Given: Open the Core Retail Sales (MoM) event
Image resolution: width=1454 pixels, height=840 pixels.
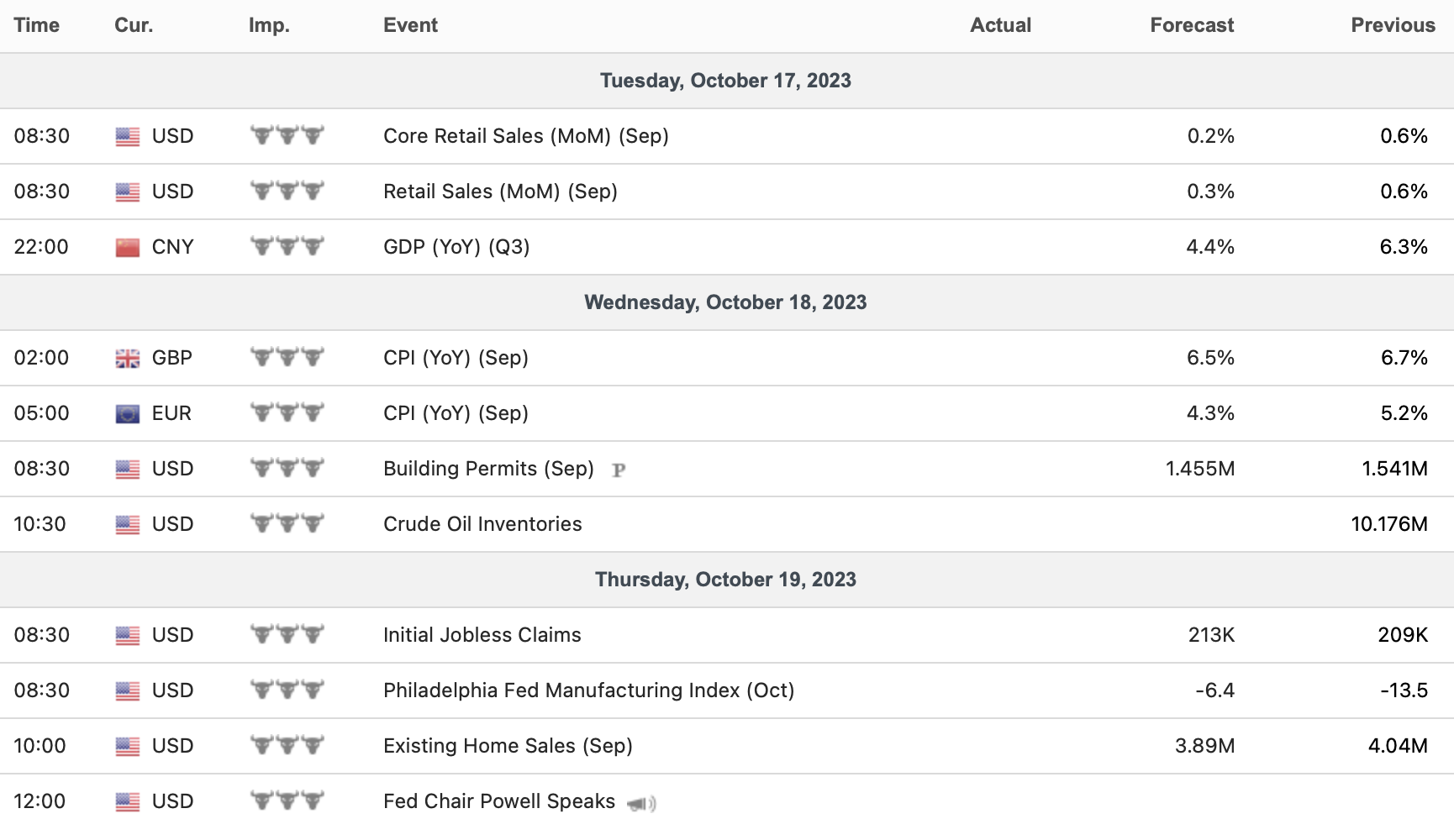Looking at the screenshot, I should pyautogui.click(x=525, y=136).
